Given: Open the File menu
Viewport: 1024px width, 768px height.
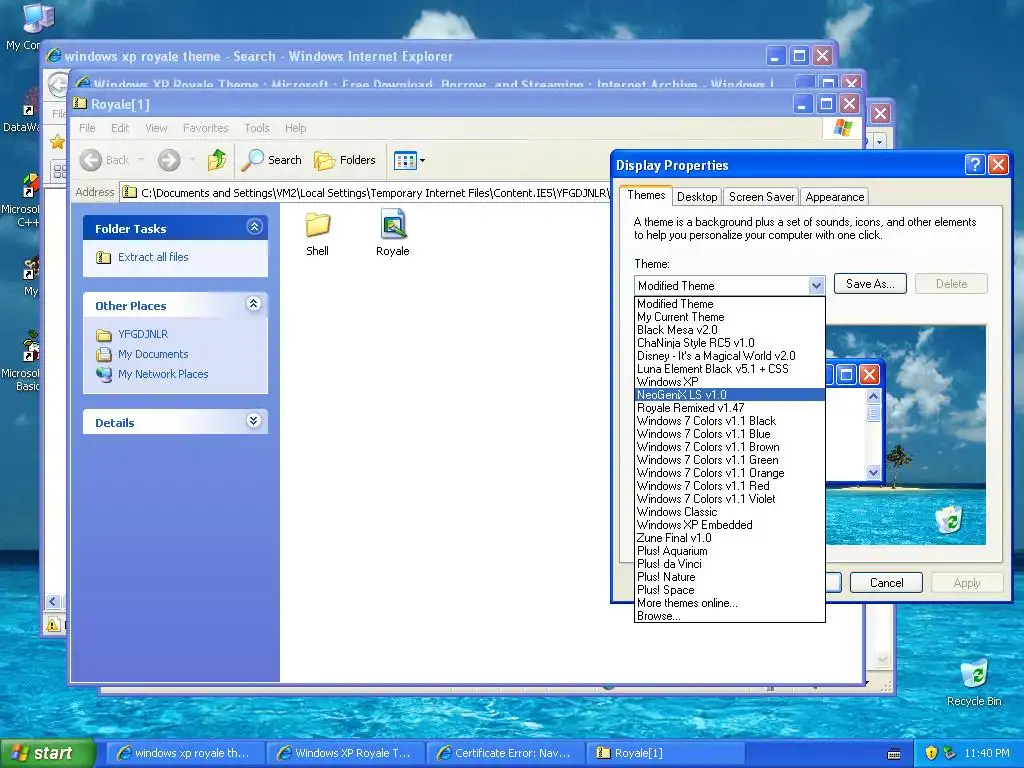Looking at the screenshot, I should (x=87, y=128).
